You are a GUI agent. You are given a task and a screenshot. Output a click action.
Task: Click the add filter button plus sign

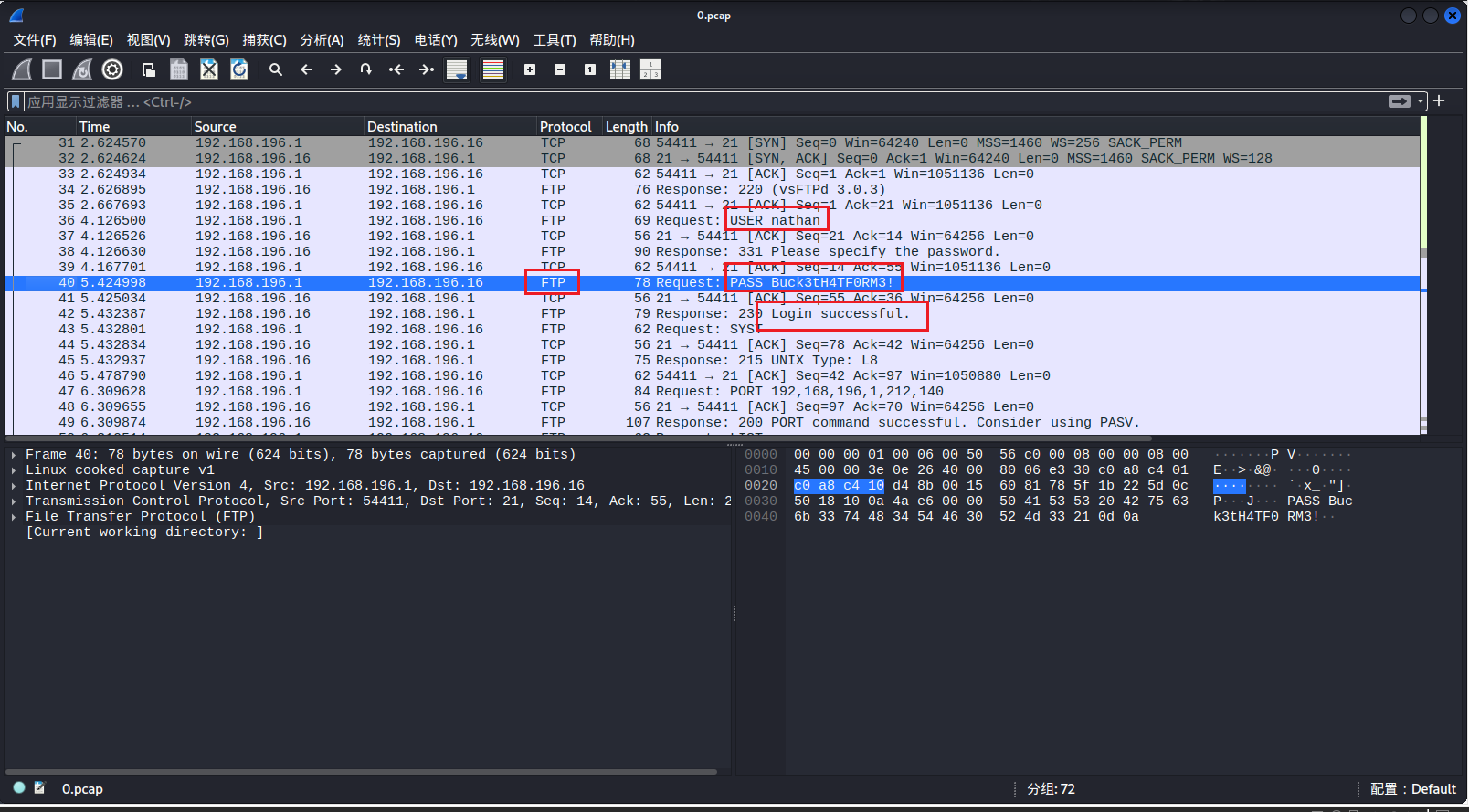click(1440, 101)
